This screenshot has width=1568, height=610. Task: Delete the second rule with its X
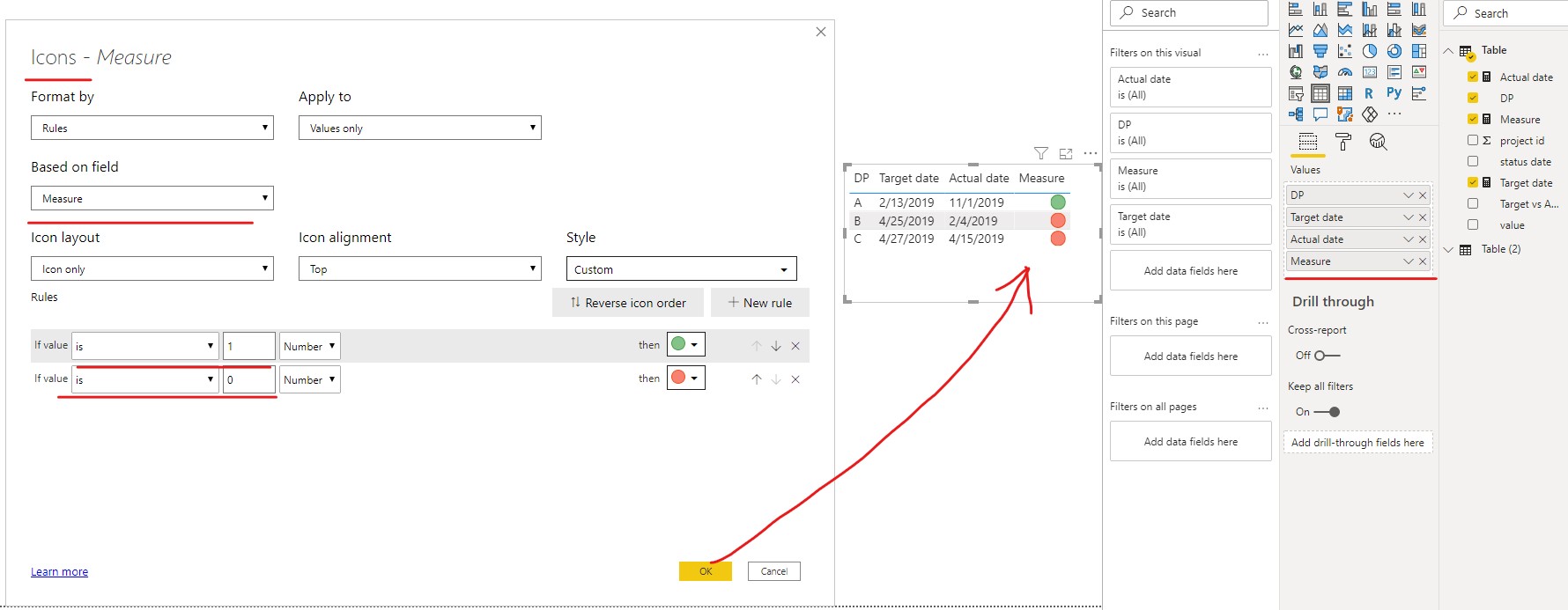(x=795, y=379)
